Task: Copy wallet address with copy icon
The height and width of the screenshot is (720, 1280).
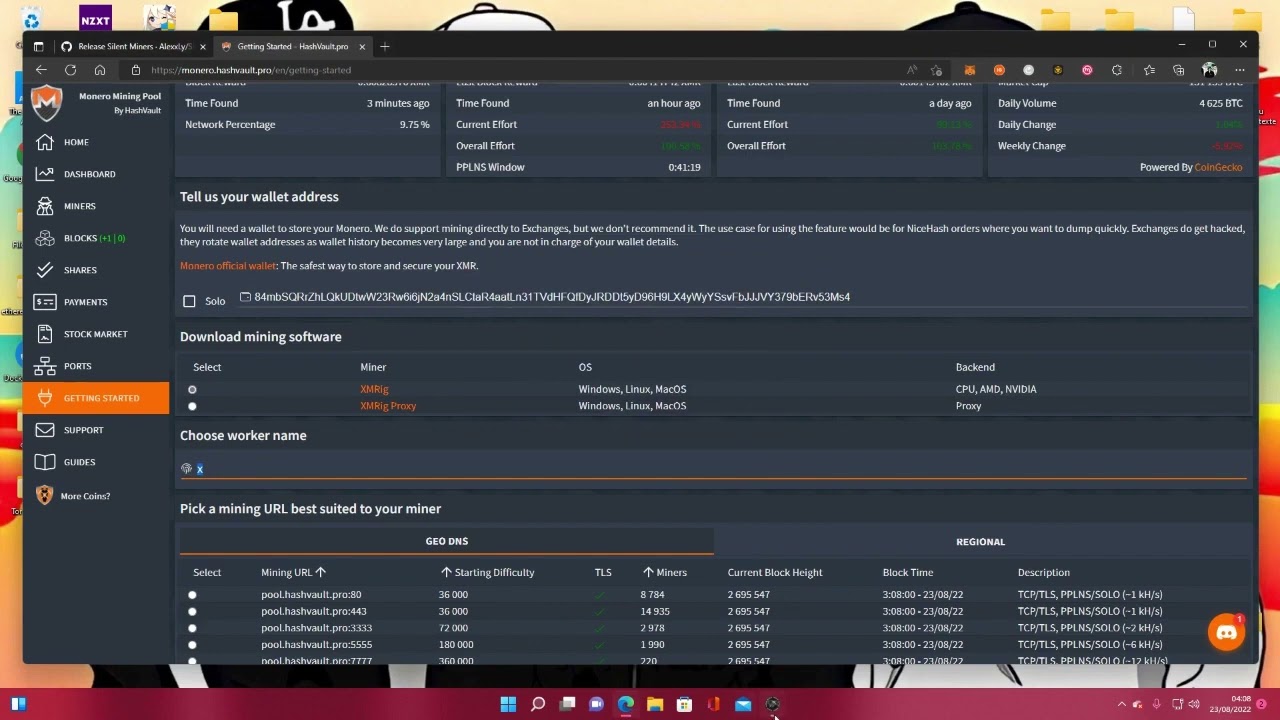Action: (245, 297)
